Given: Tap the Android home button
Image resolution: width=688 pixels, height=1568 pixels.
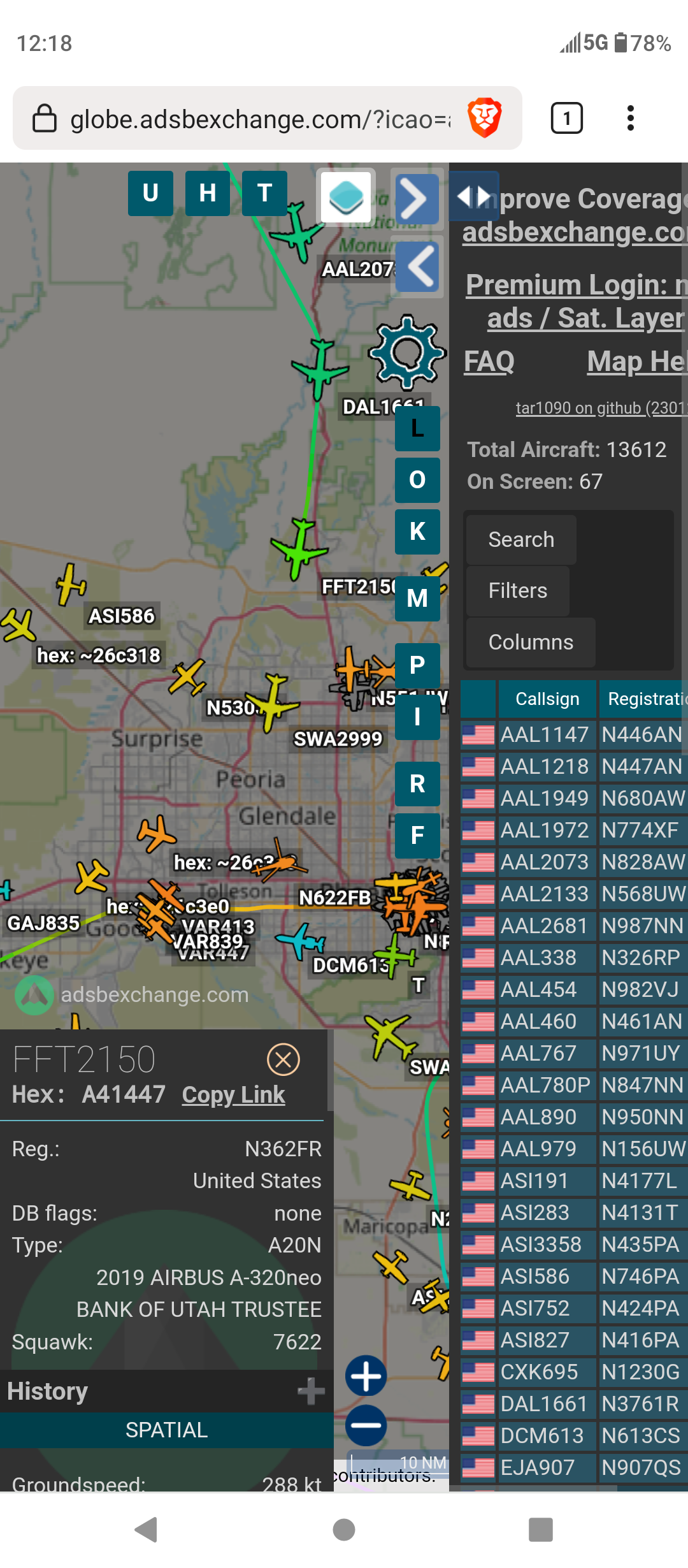Looking at the screenshot, I should [x=344, y=1530].
